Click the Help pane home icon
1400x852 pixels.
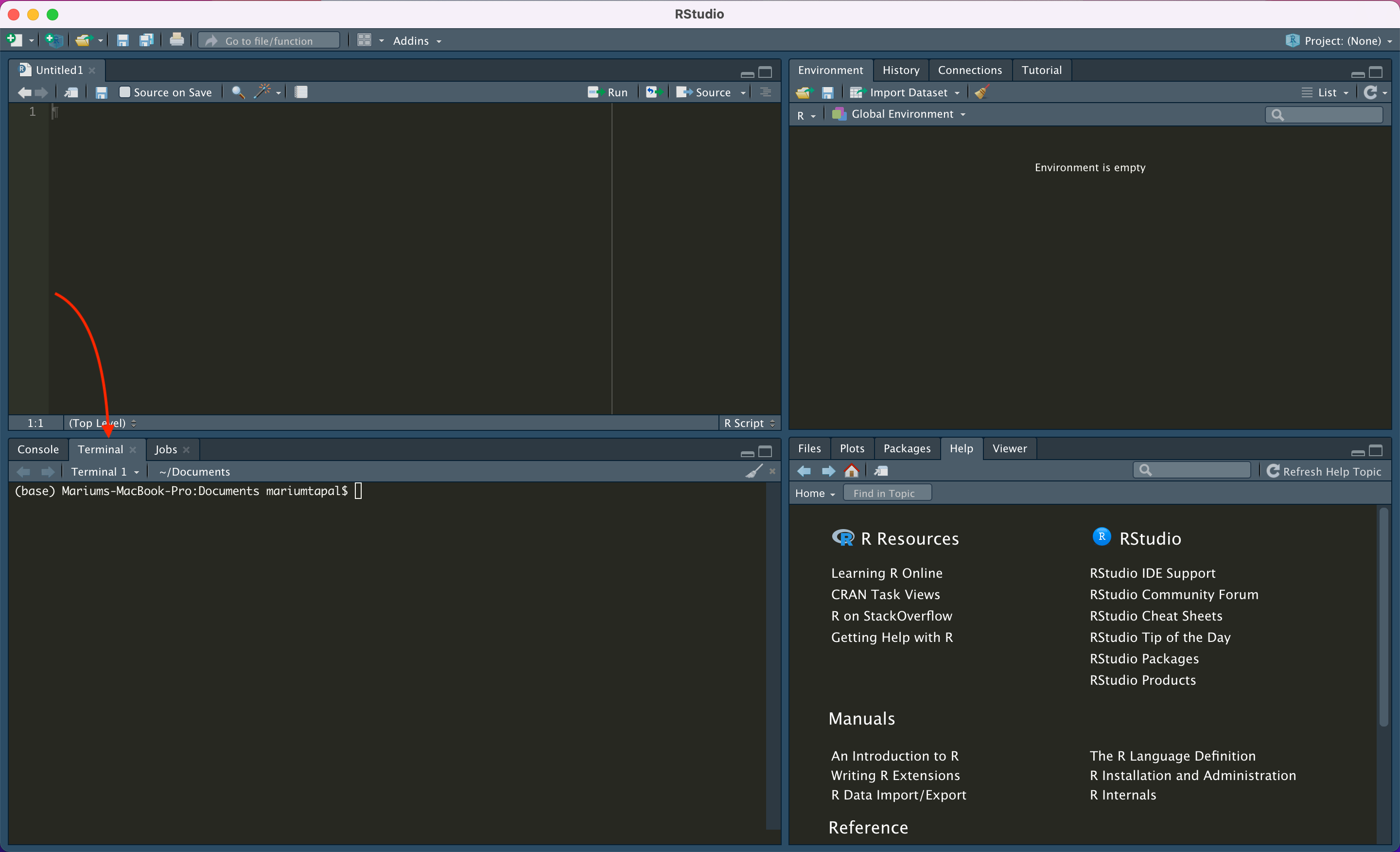[x=852, y=471]
